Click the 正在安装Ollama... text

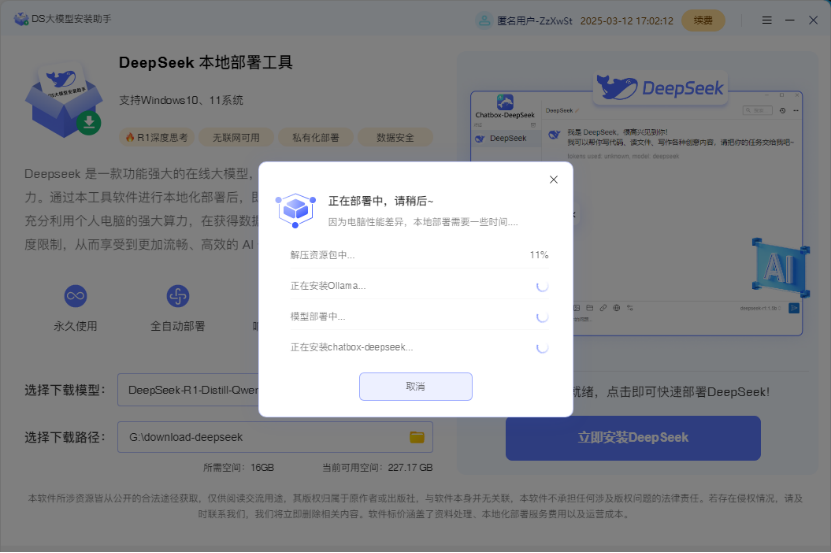tap(328, 286)
